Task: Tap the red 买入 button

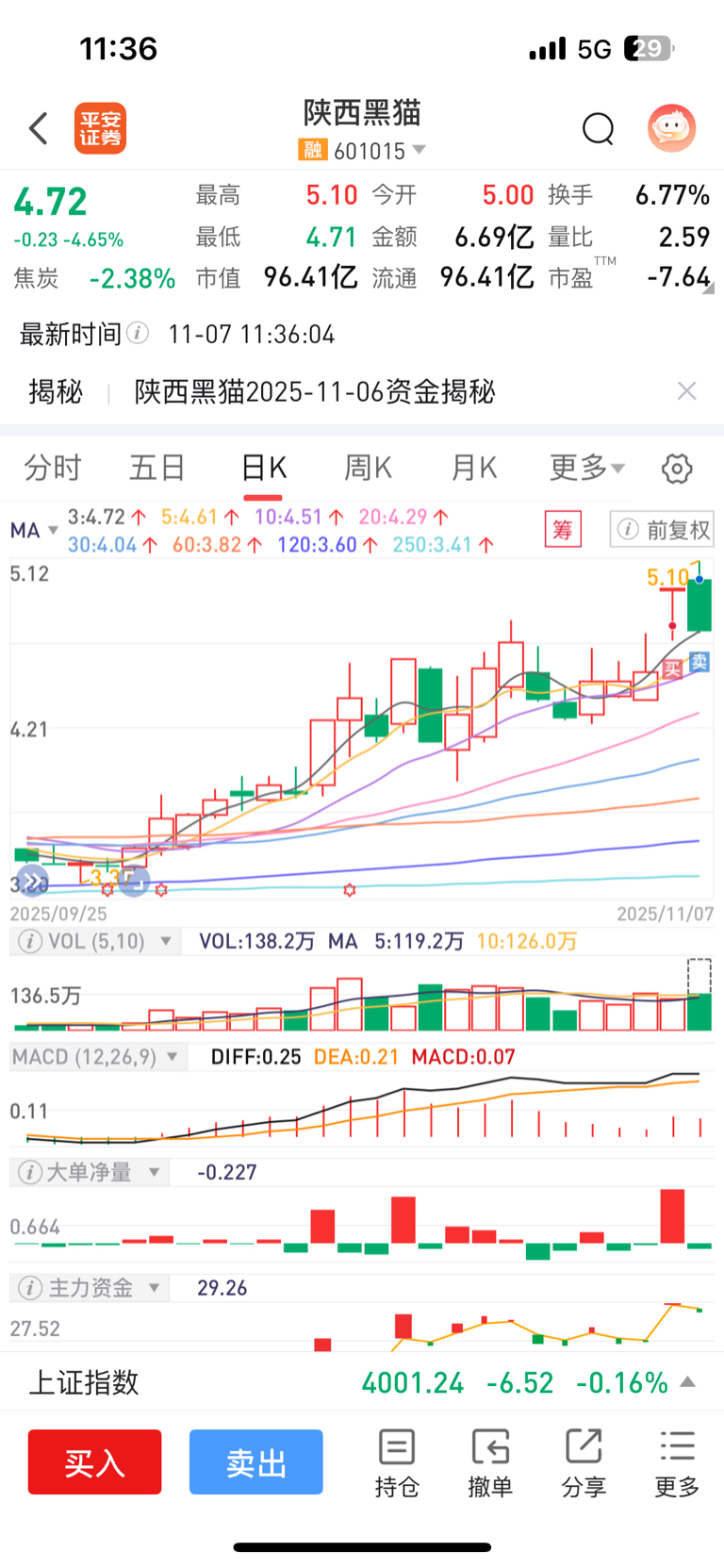Action: coord(94,1462)
